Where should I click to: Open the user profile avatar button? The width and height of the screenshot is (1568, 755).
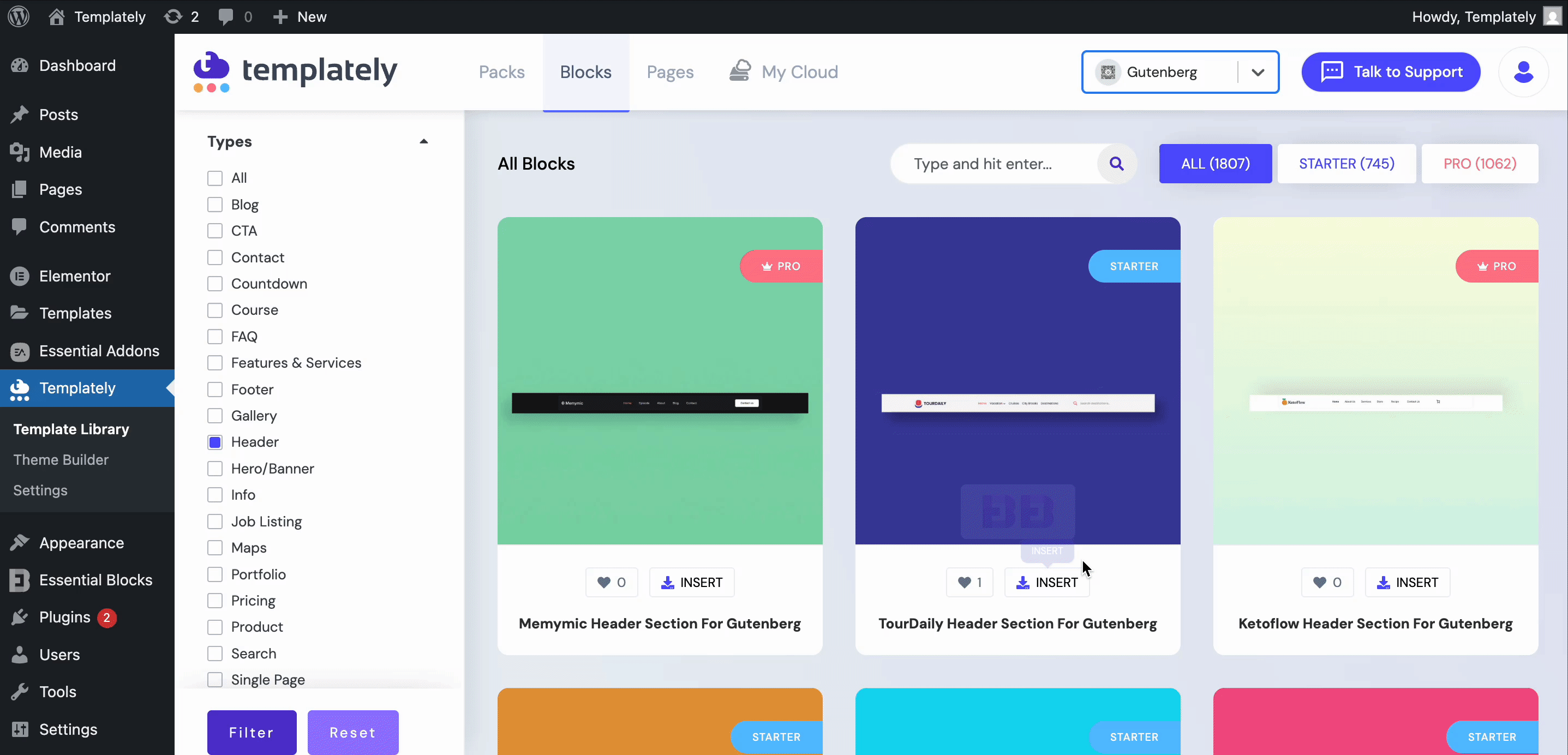[1523, 72]
